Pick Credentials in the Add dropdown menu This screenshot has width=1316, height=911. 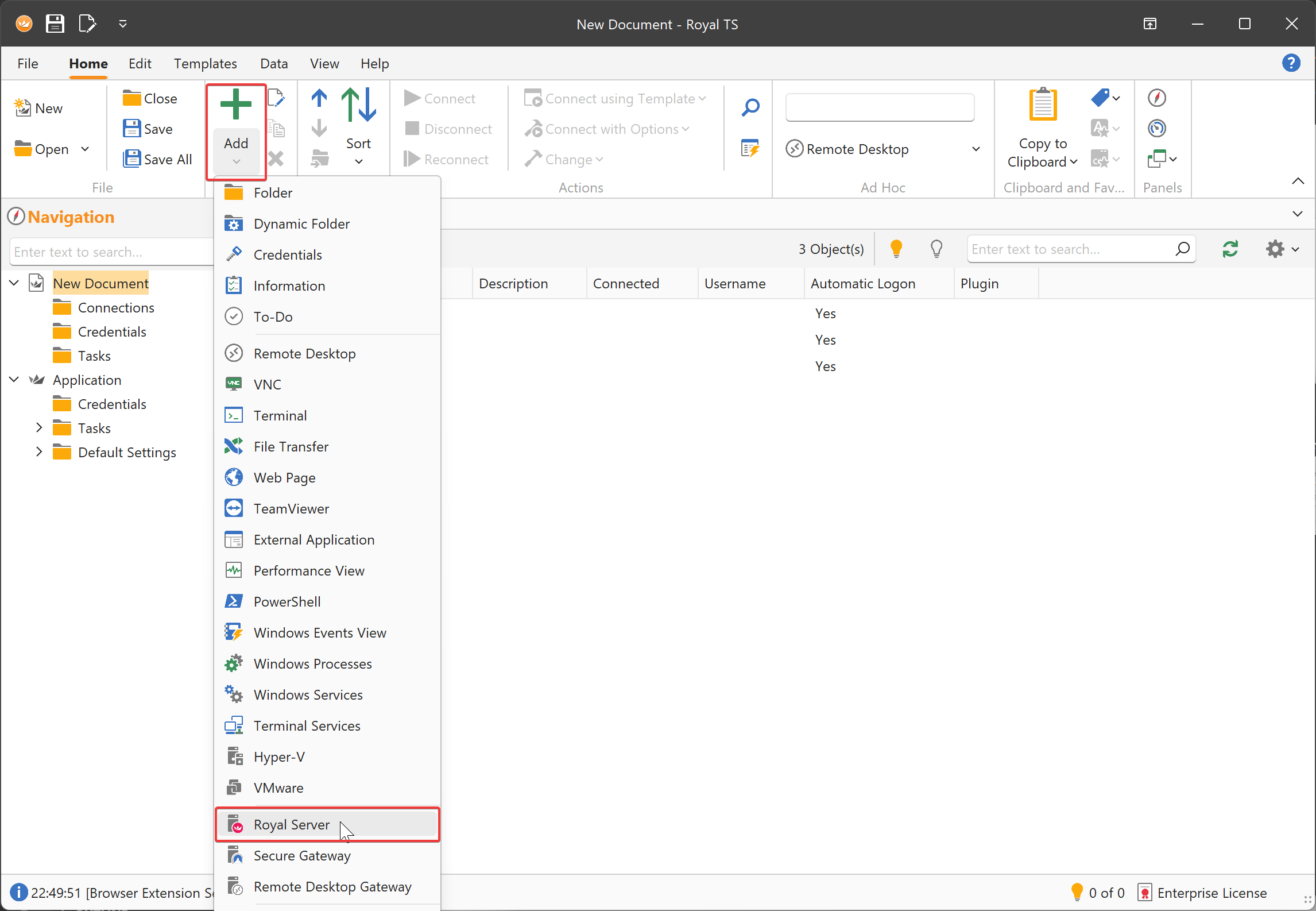[328, 254]
